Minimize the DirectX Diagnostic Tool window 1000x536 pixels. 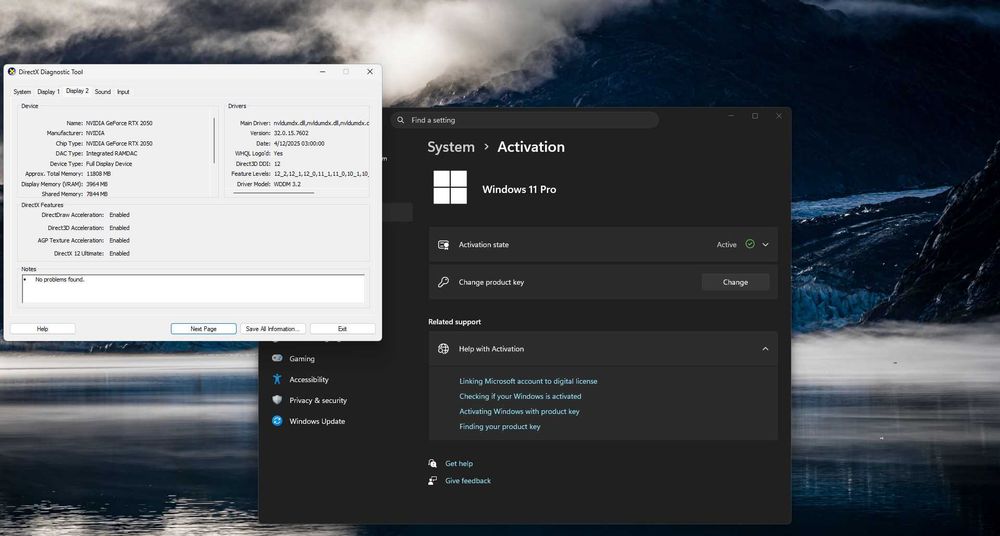pyautogui.click(x=322, y=71)
